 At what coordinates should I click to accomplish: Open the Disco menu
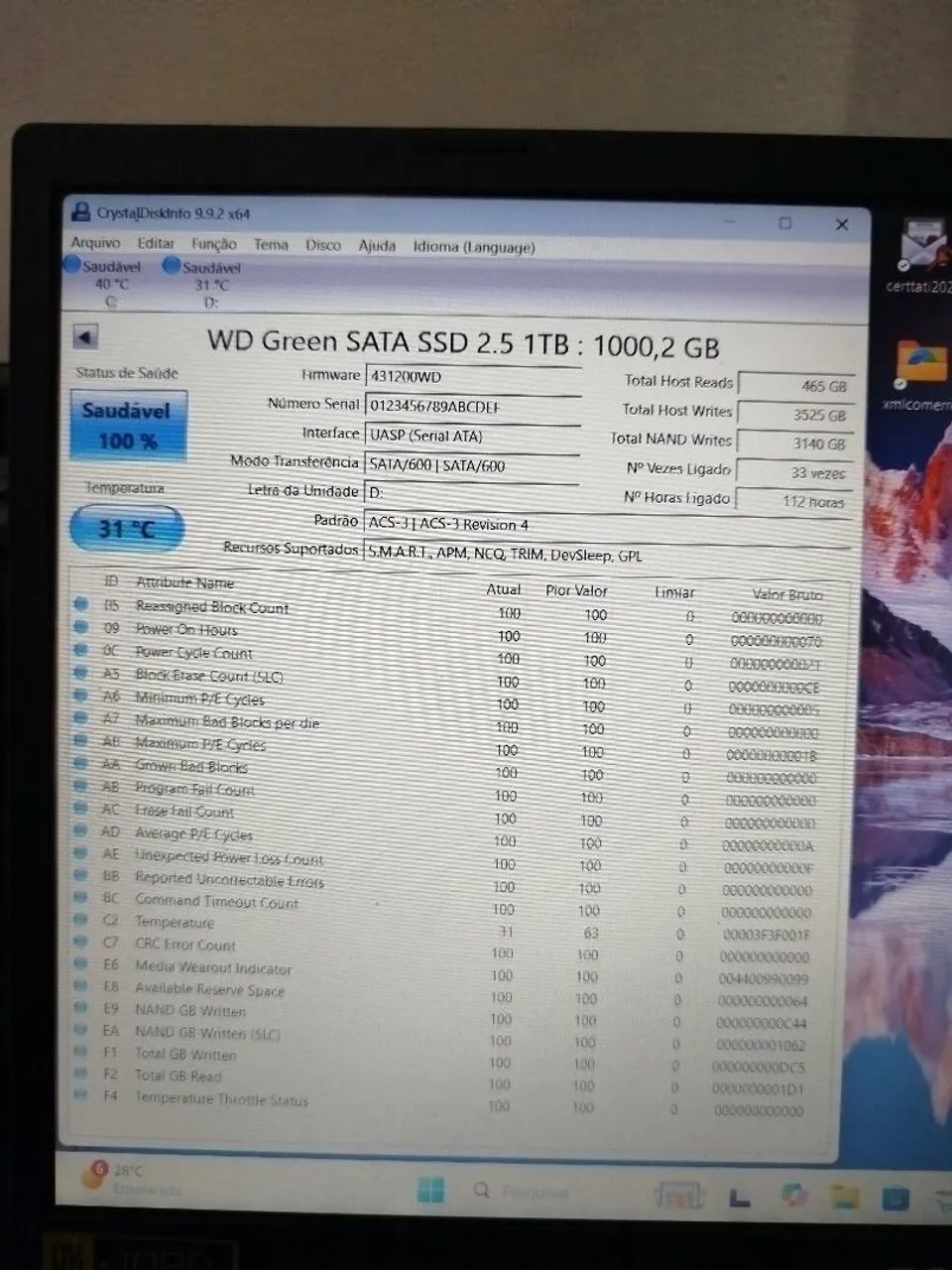323,245
